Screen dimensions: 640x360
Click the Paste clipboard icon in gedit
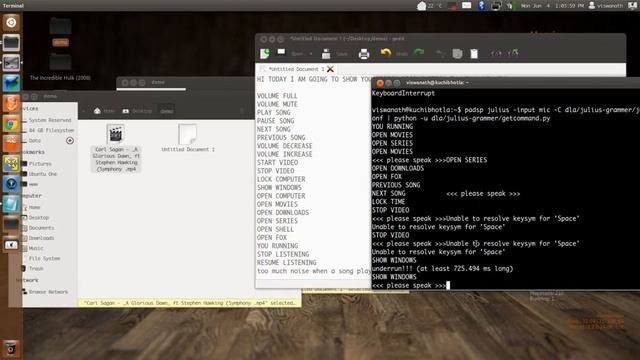click(474, 53)
